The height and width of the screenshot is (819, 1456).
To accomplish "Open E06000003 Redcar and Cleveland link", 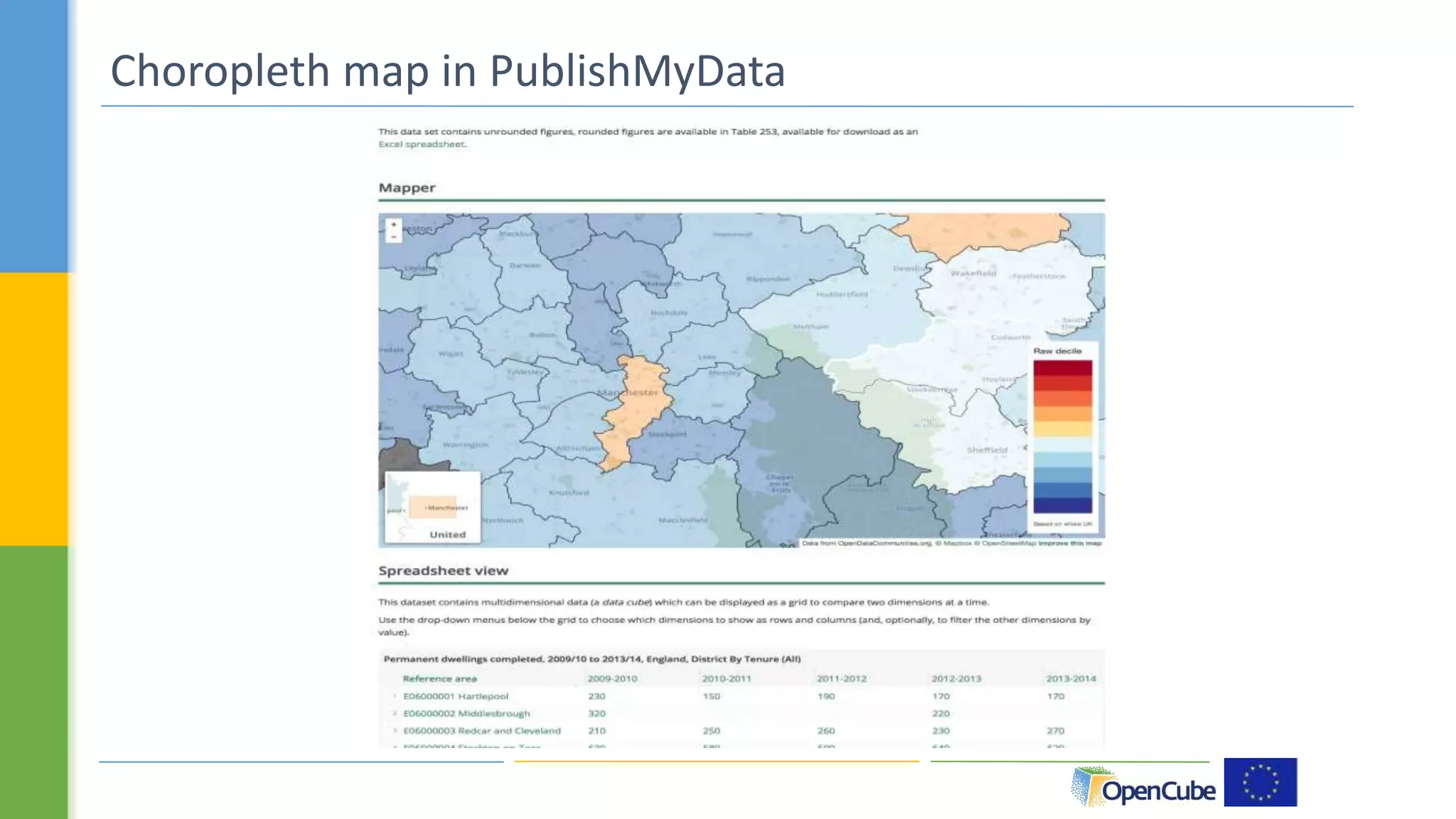I will [482, 731].
